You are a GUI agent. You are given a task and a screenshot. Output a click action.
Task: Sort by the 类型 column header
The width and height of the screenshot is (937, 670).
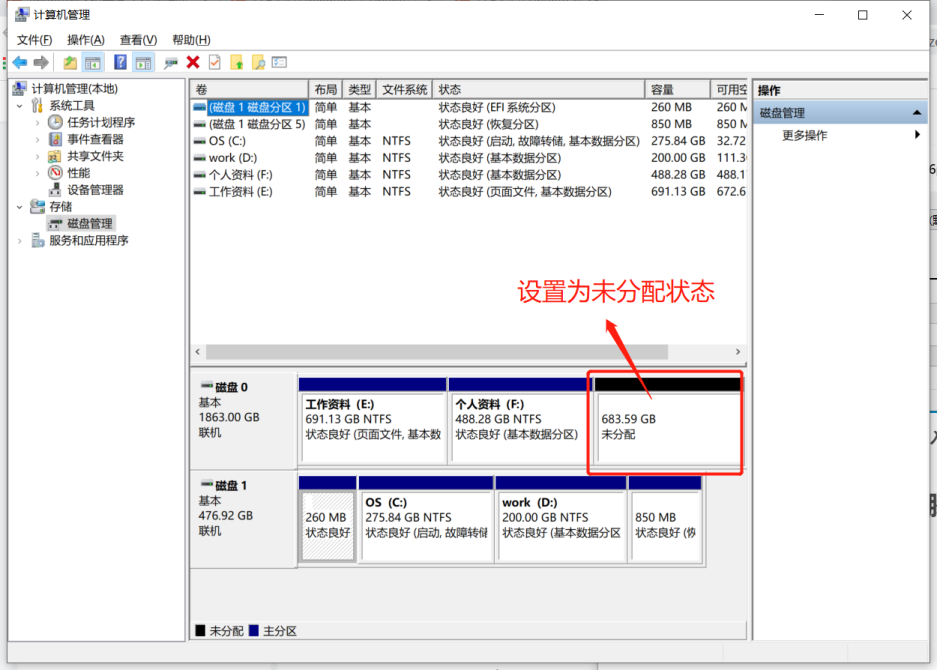point(360,90)
